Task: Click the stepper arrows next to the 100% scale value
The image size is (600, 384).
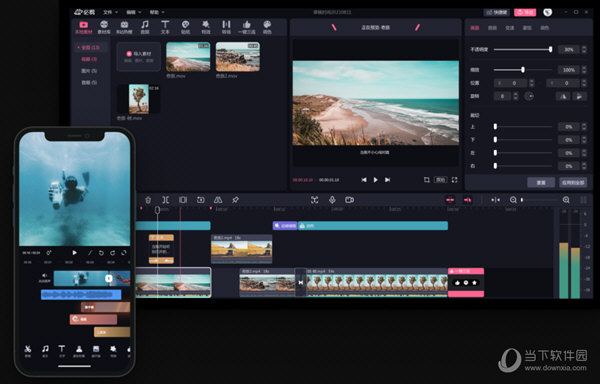Action: [x=584, y=70]
